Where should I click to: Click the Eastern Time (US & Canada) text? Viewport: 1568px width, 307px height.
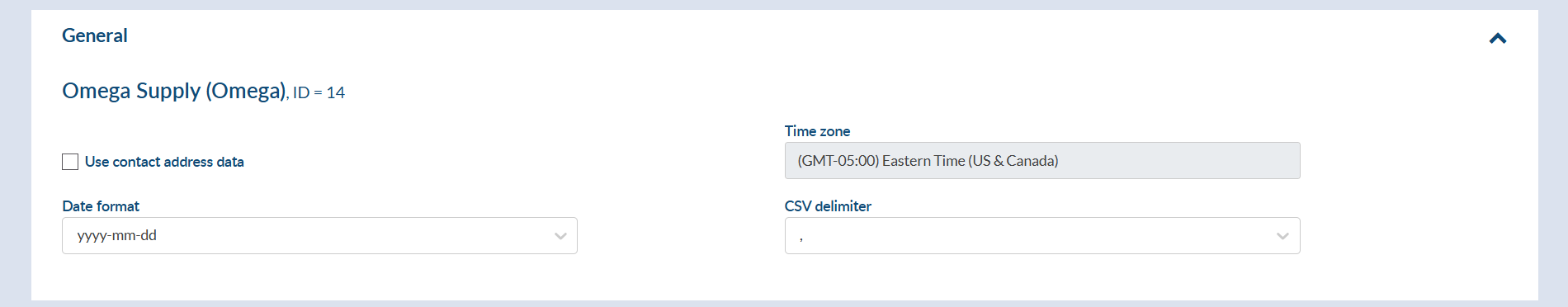[971, 161]
